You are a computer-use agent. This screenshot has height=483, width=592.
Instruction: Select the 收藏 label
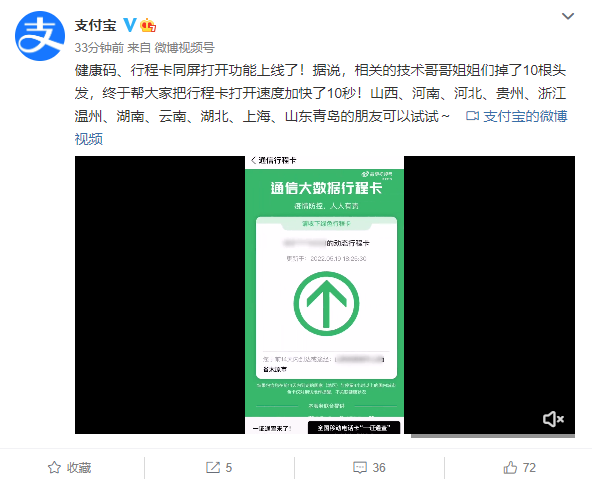[79, 468]
